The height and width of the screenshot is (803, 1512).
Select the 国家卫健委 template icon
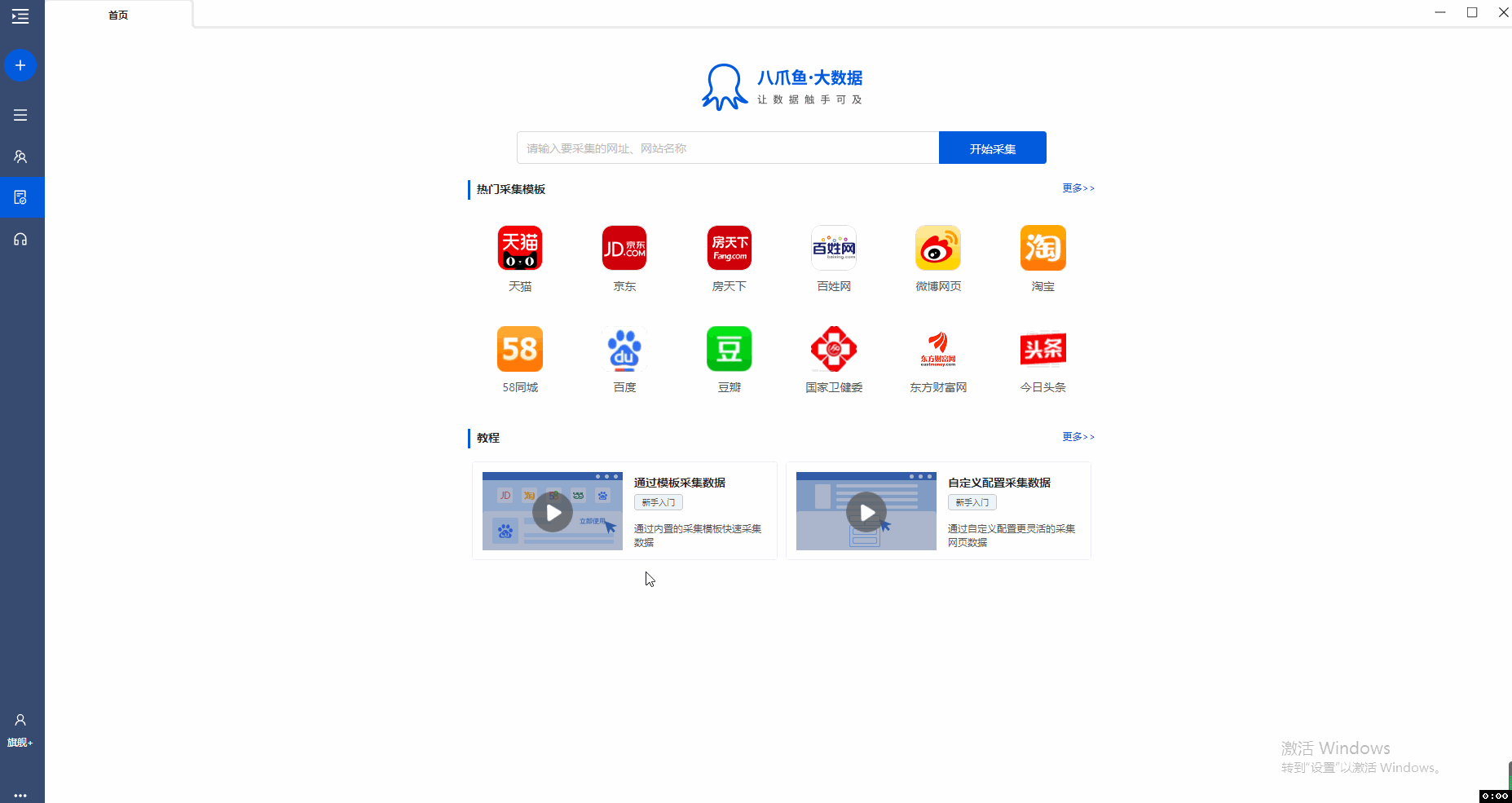pos(834,349)
